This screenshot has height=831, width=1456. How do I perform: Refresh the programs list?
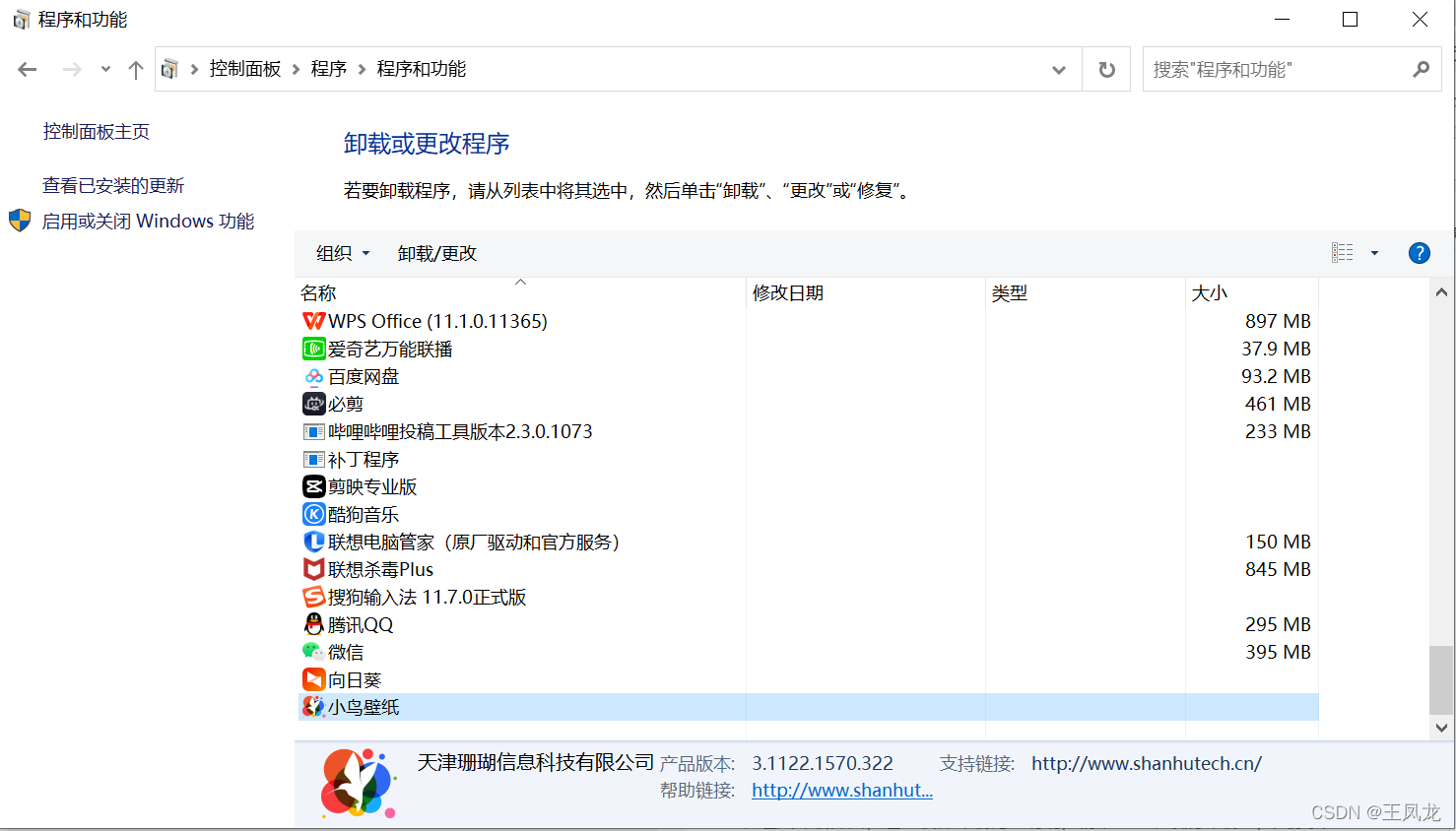click(1107, 69)
